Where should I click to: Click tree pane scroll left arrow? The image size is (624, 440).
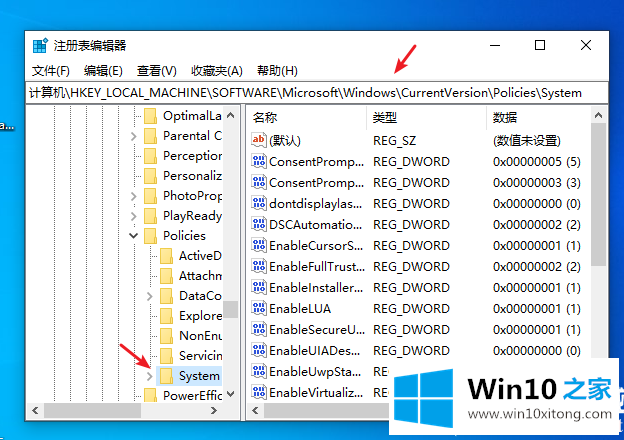pos(35,410)
